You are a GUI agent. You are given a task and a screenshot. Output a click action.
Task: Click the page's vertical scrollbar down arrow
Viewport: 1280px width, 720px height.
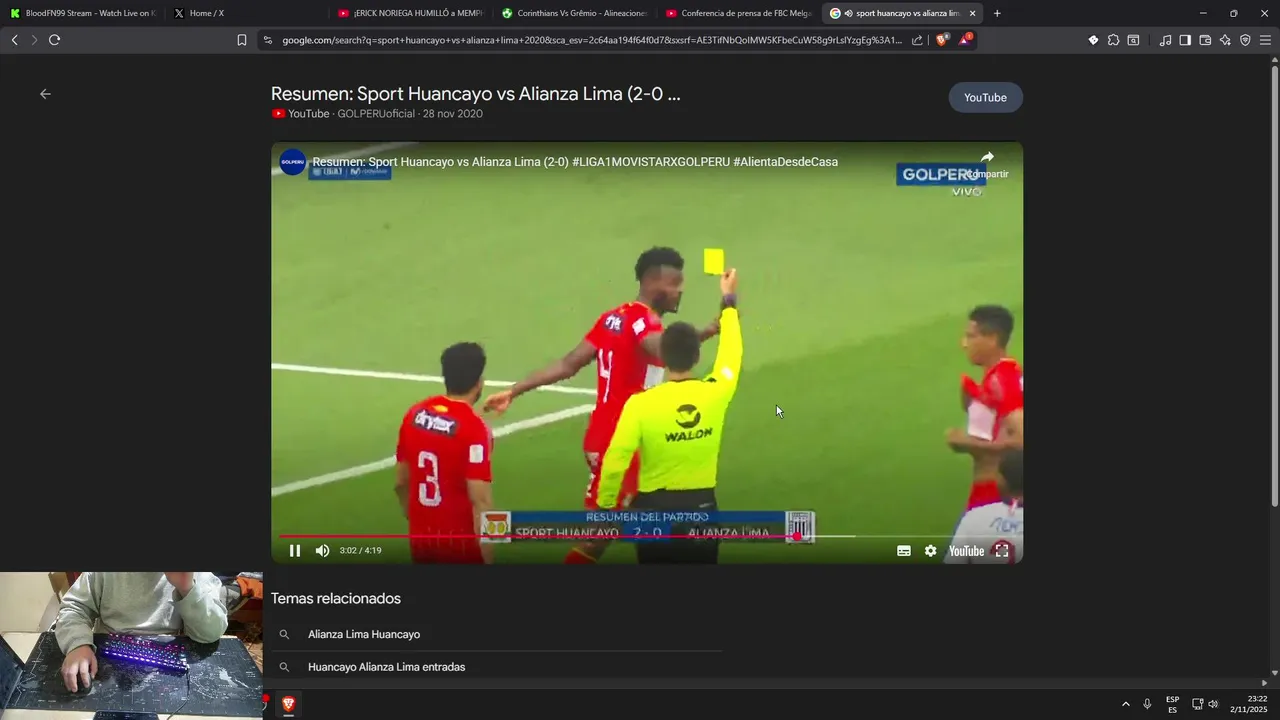[x=1273, y=672]
